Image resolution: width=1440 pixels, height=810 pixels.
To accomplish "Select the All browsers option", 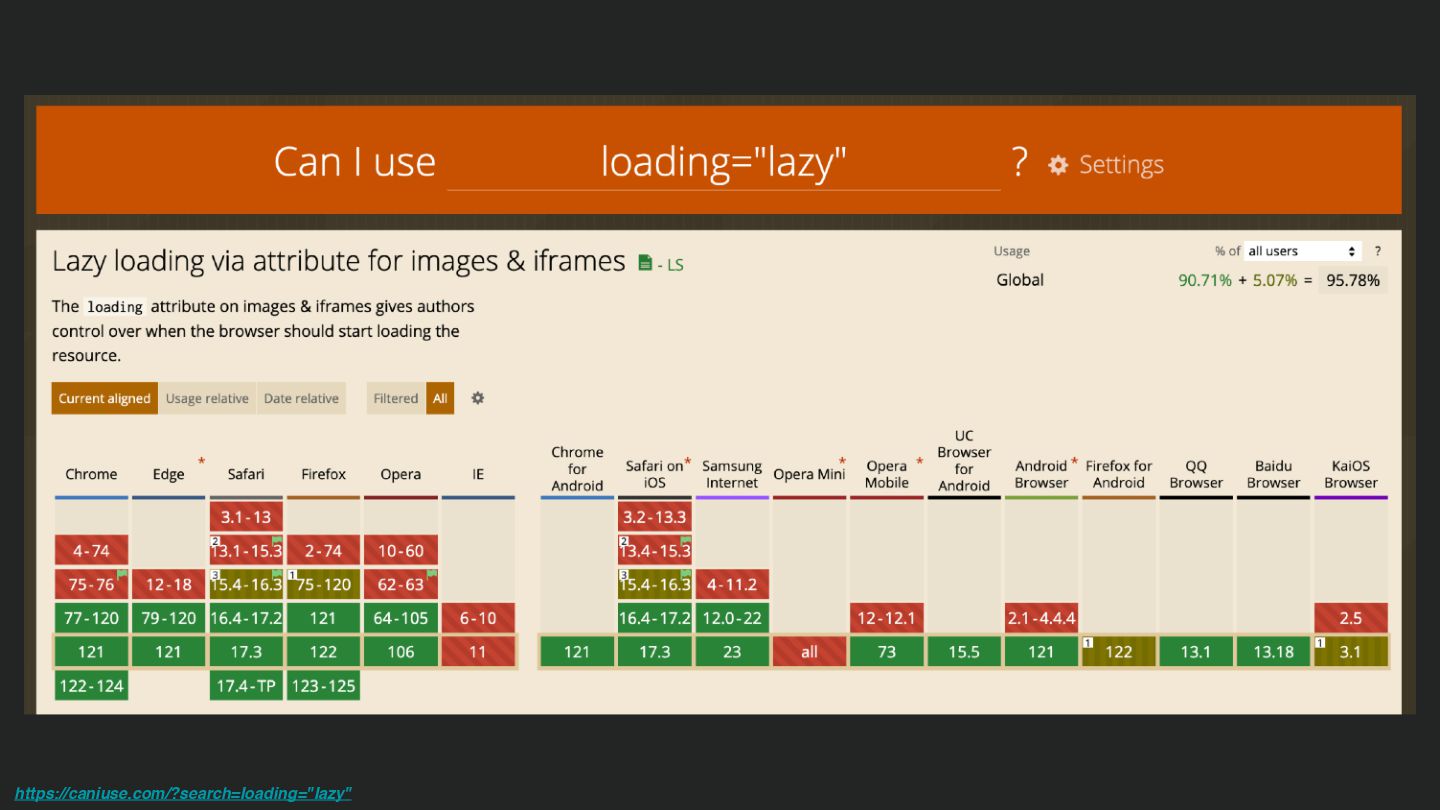I will (440, 398).
